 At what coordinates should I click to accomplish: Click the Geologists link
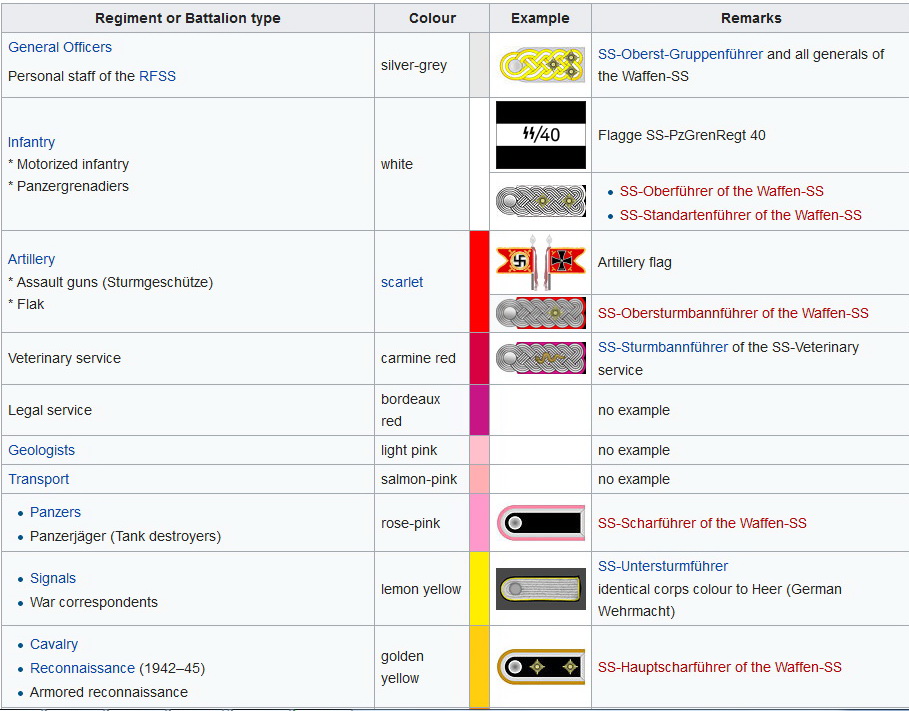point(41,450)
